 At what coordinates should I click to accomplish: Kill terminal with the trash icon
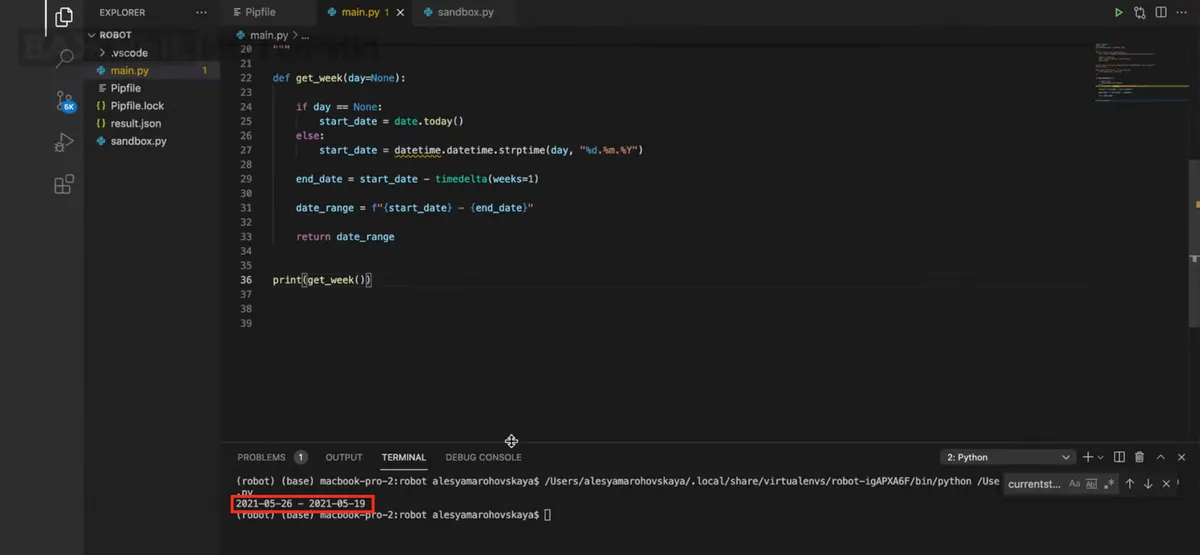1139,457
